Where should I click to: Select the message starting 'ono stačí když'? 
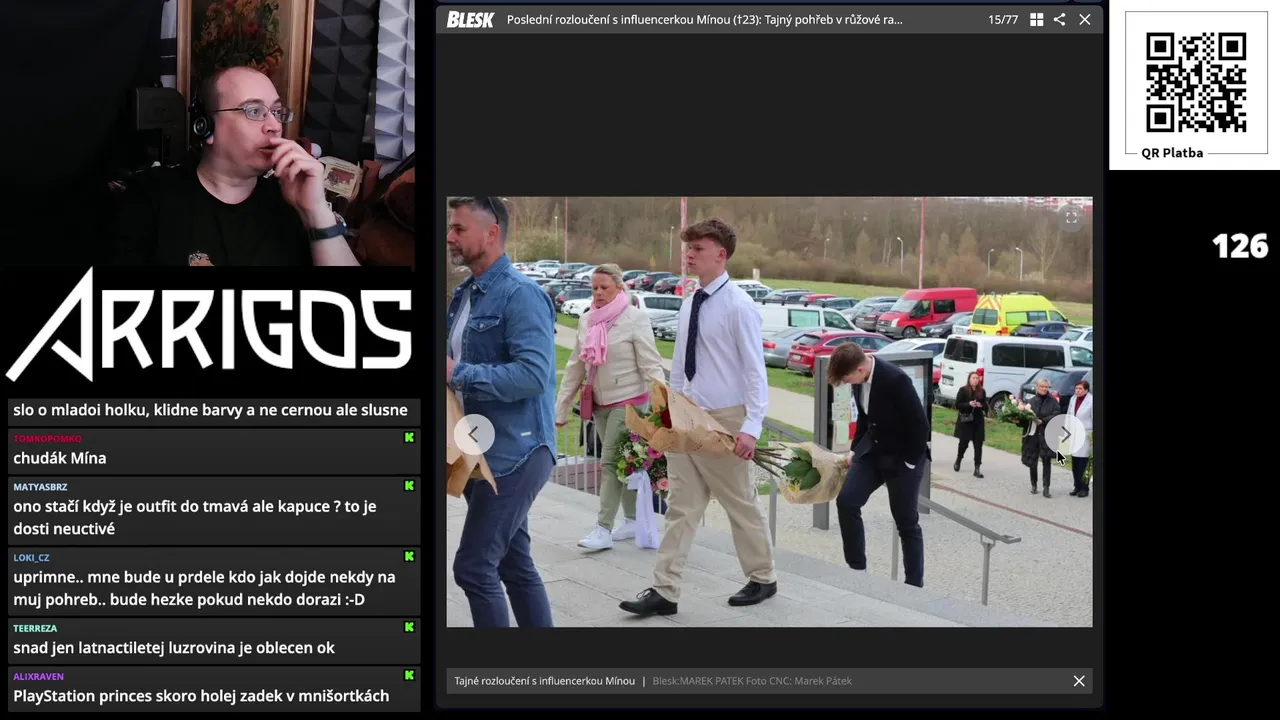click(195, 517)
